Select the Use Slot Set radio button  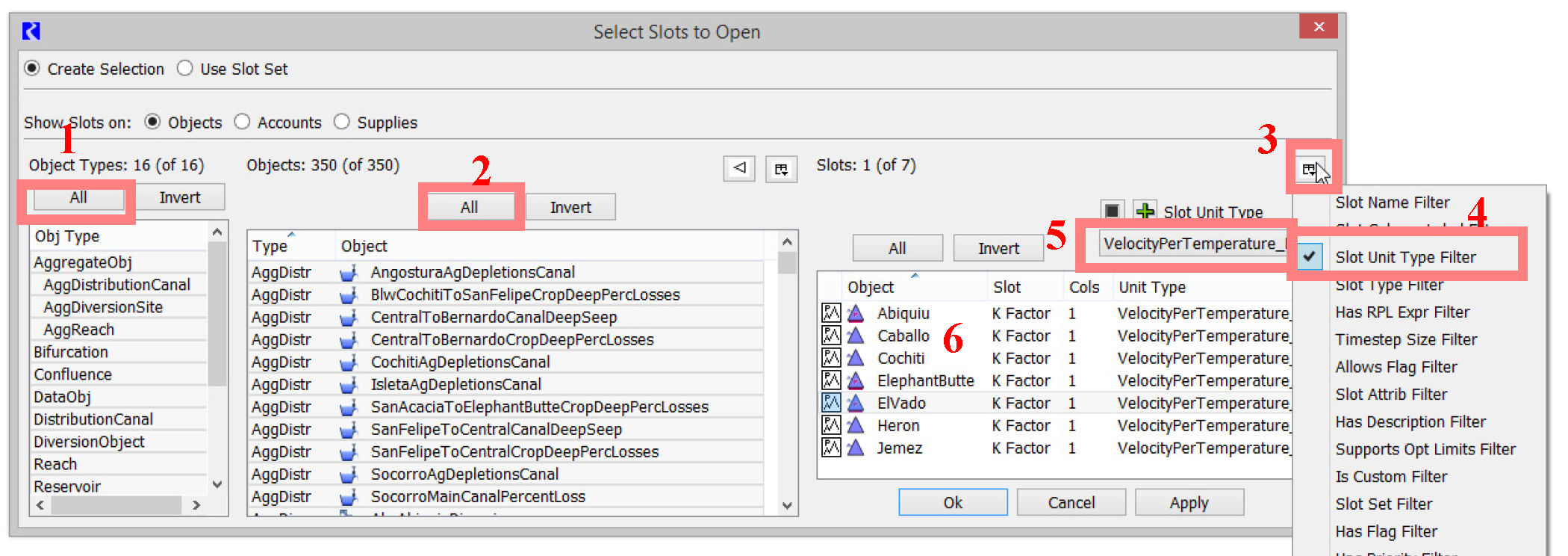[x=185, y=69]
